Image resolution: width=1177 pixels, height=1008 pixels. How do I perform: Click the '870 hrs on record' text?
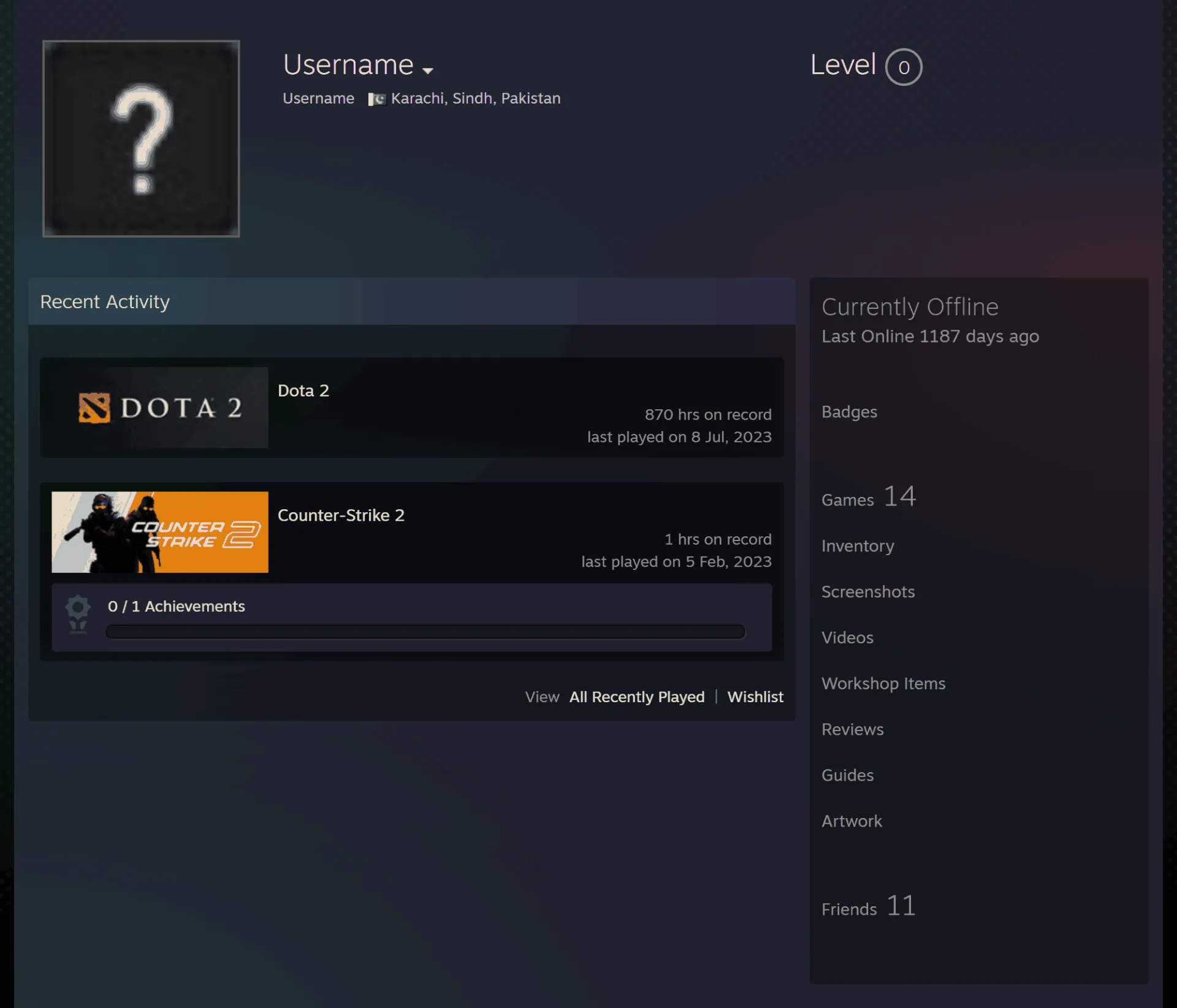(708, 415)
